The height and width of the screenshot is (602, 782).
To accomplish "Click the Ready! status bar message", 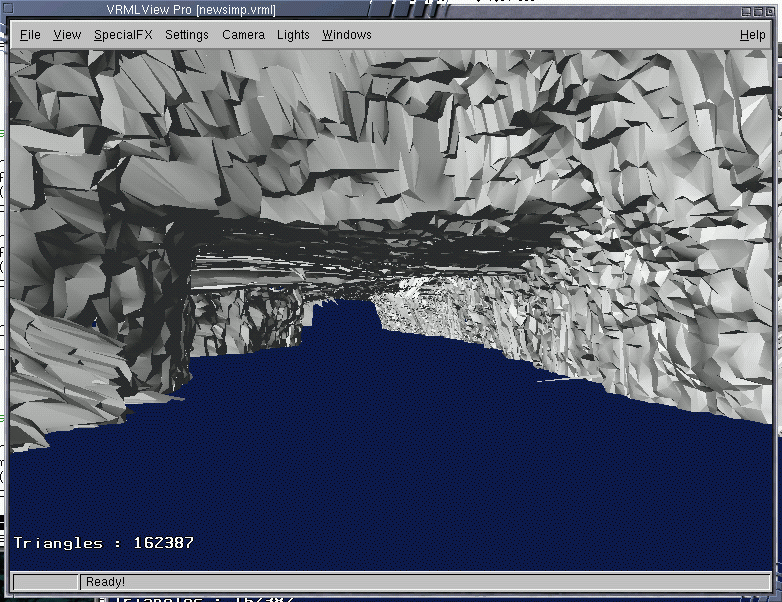I will 105,582.
